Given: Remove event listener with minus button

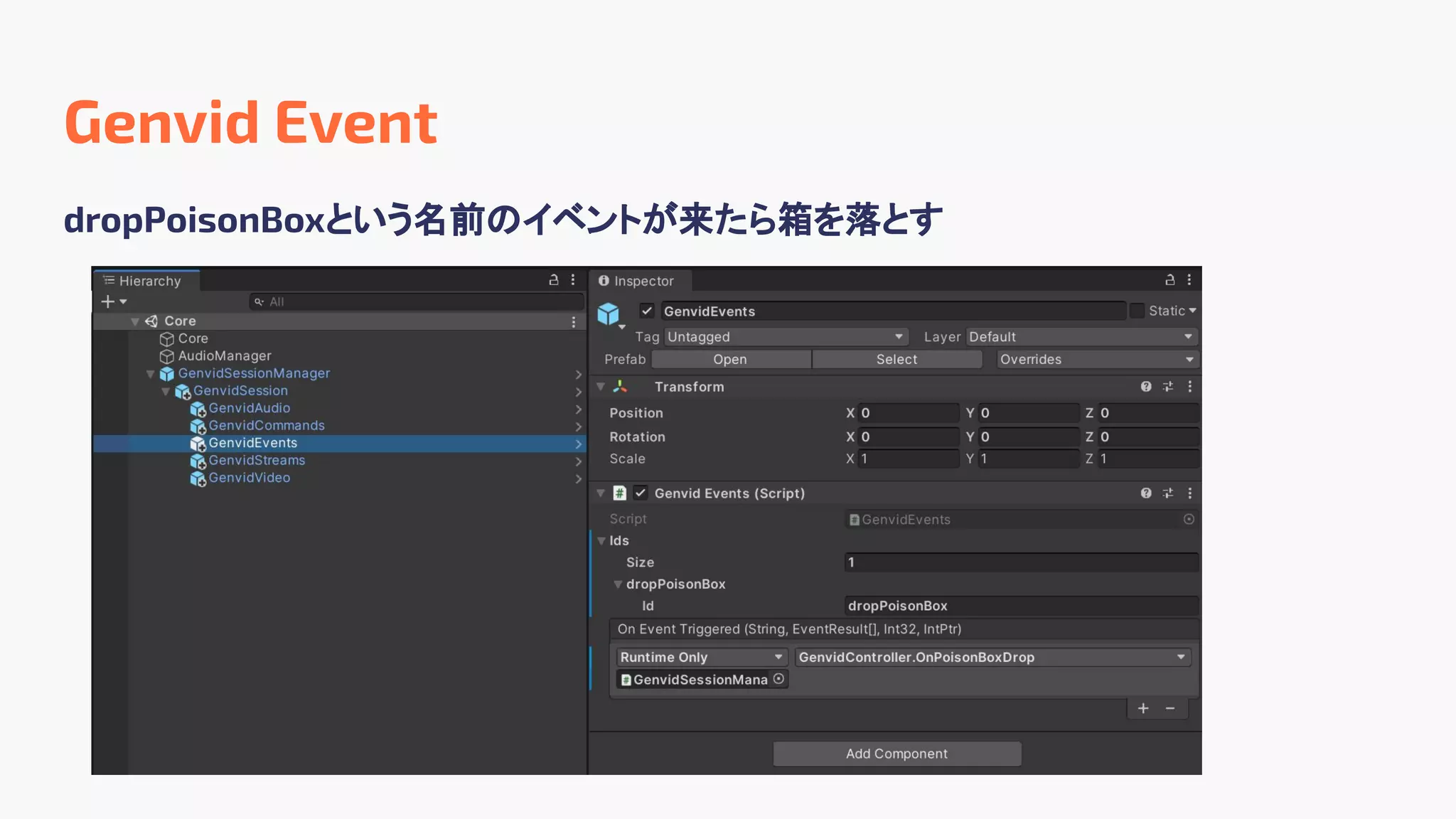Looking at the screenshot, I should pyautogui.click(x=1170, y=709).
